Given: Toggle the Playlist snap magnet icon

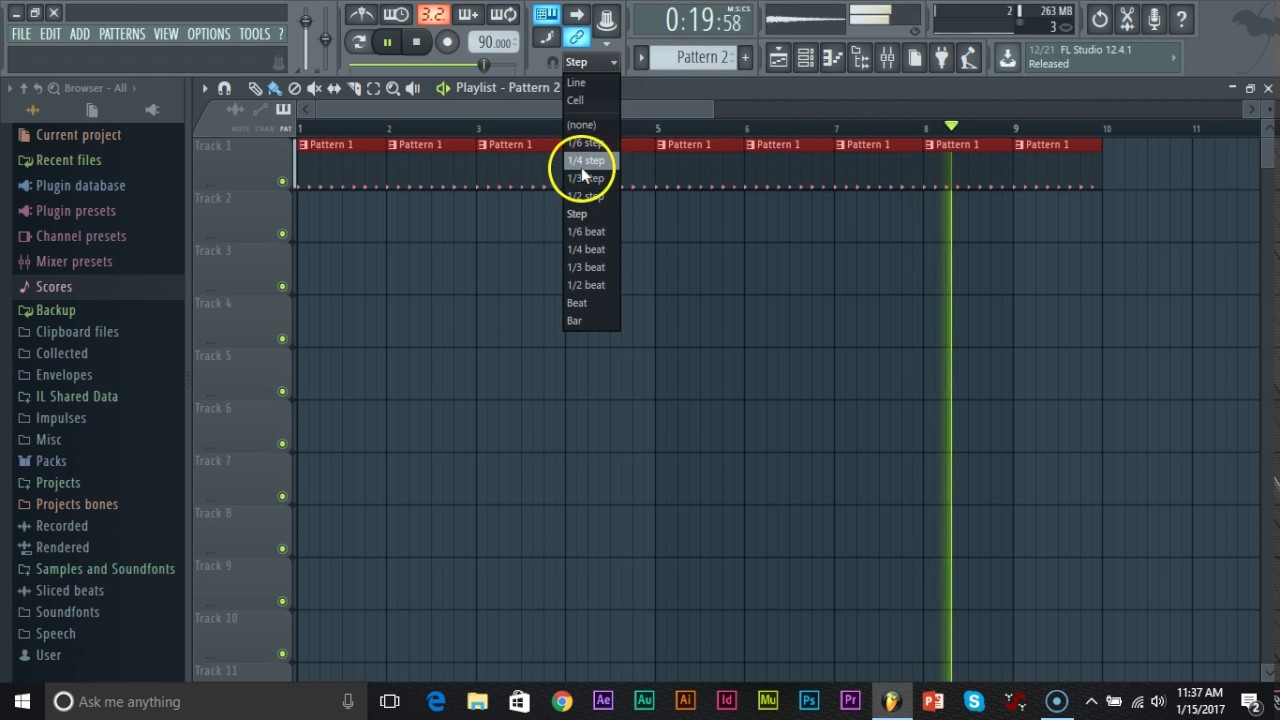Looking at the screenshot, I should [x=224, y=88].
